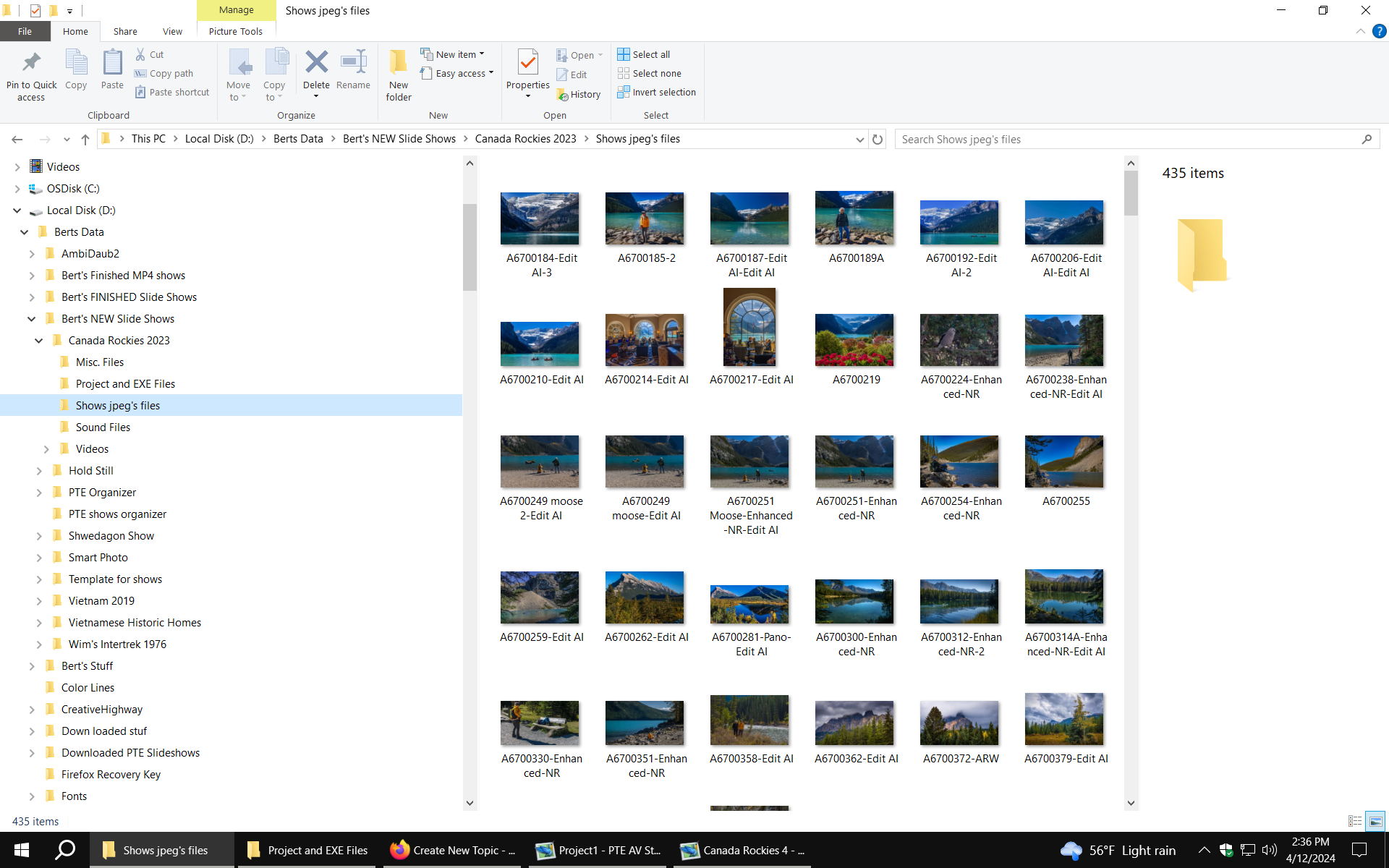The height and width of the screenshot is (868, 1389).
Task: Click Pin to Quick access icon
Action: coord(31,64)
